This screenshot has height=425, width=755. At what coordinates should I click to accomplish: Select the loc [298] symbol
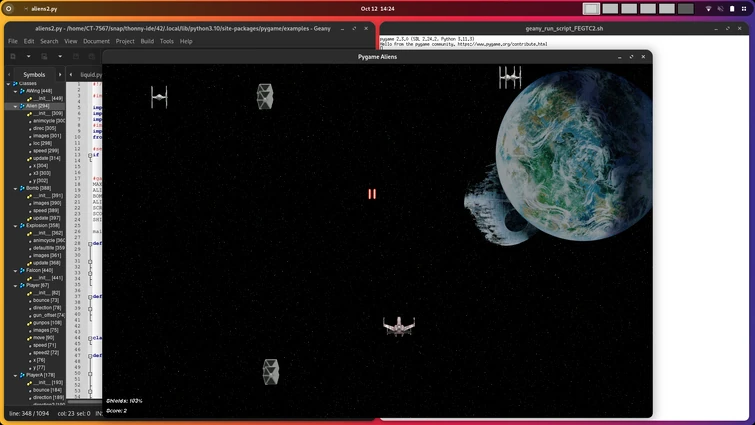click(42, 143)
